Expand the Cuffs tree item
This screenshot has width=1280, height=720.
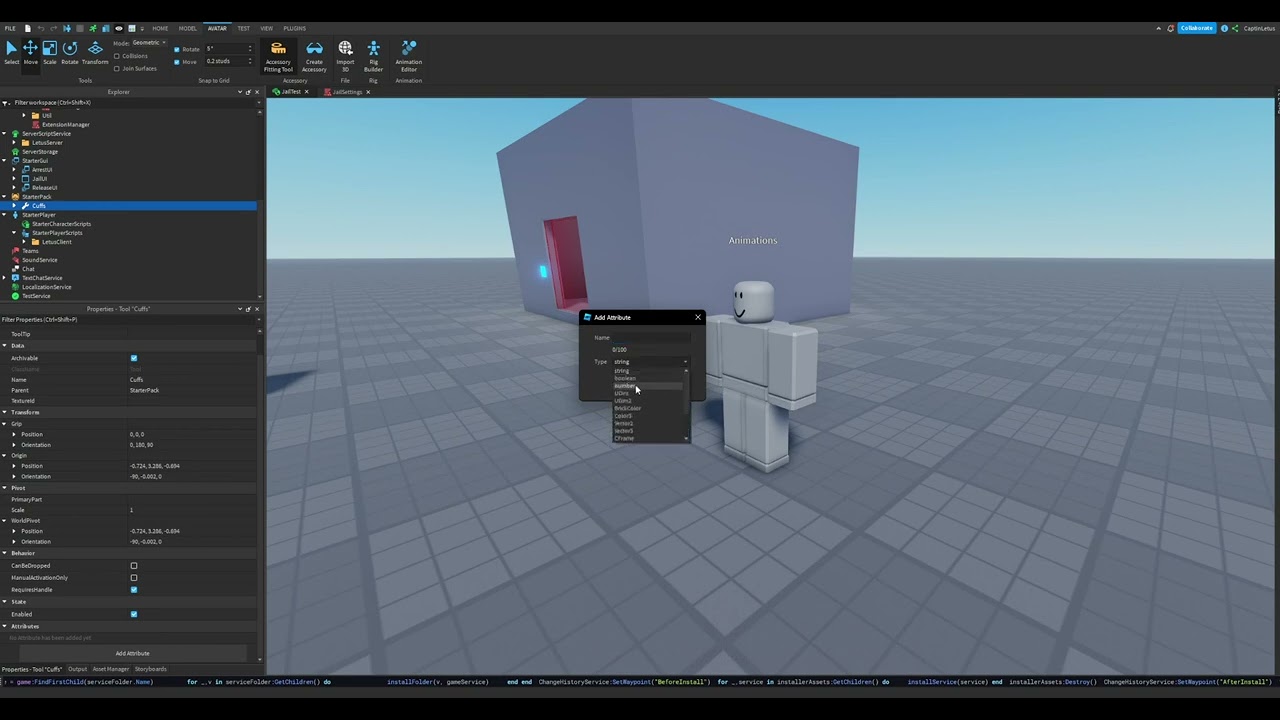14,206
